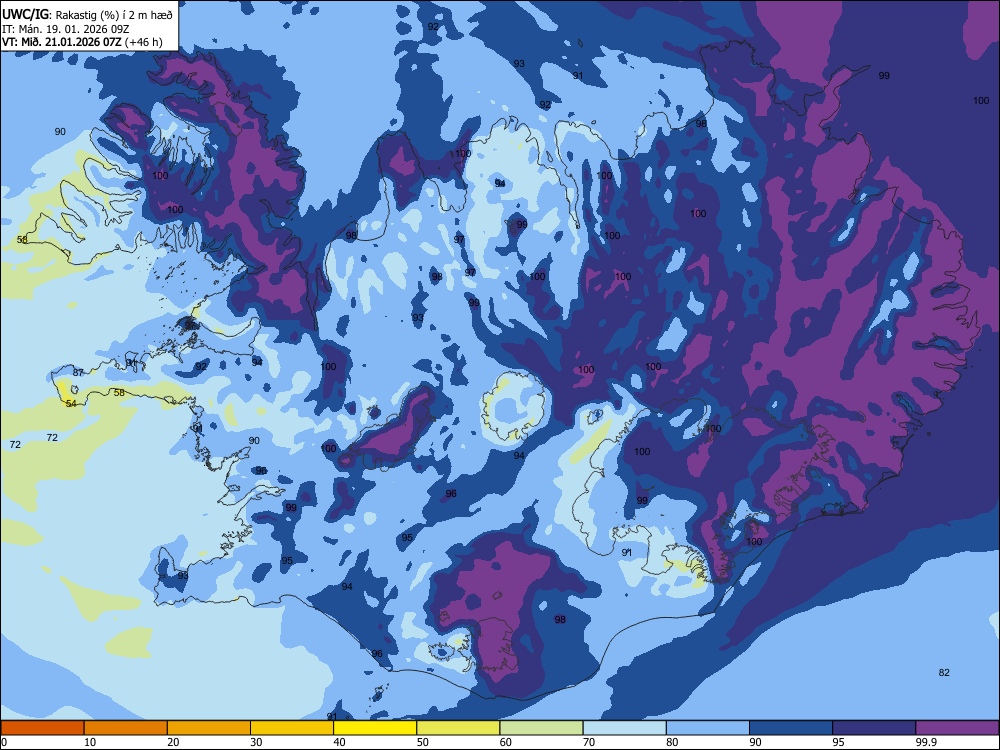Click the light green 60–70 legend swatch
Viewport: 1000px width, 750px height.
click(x=541, y=728)
